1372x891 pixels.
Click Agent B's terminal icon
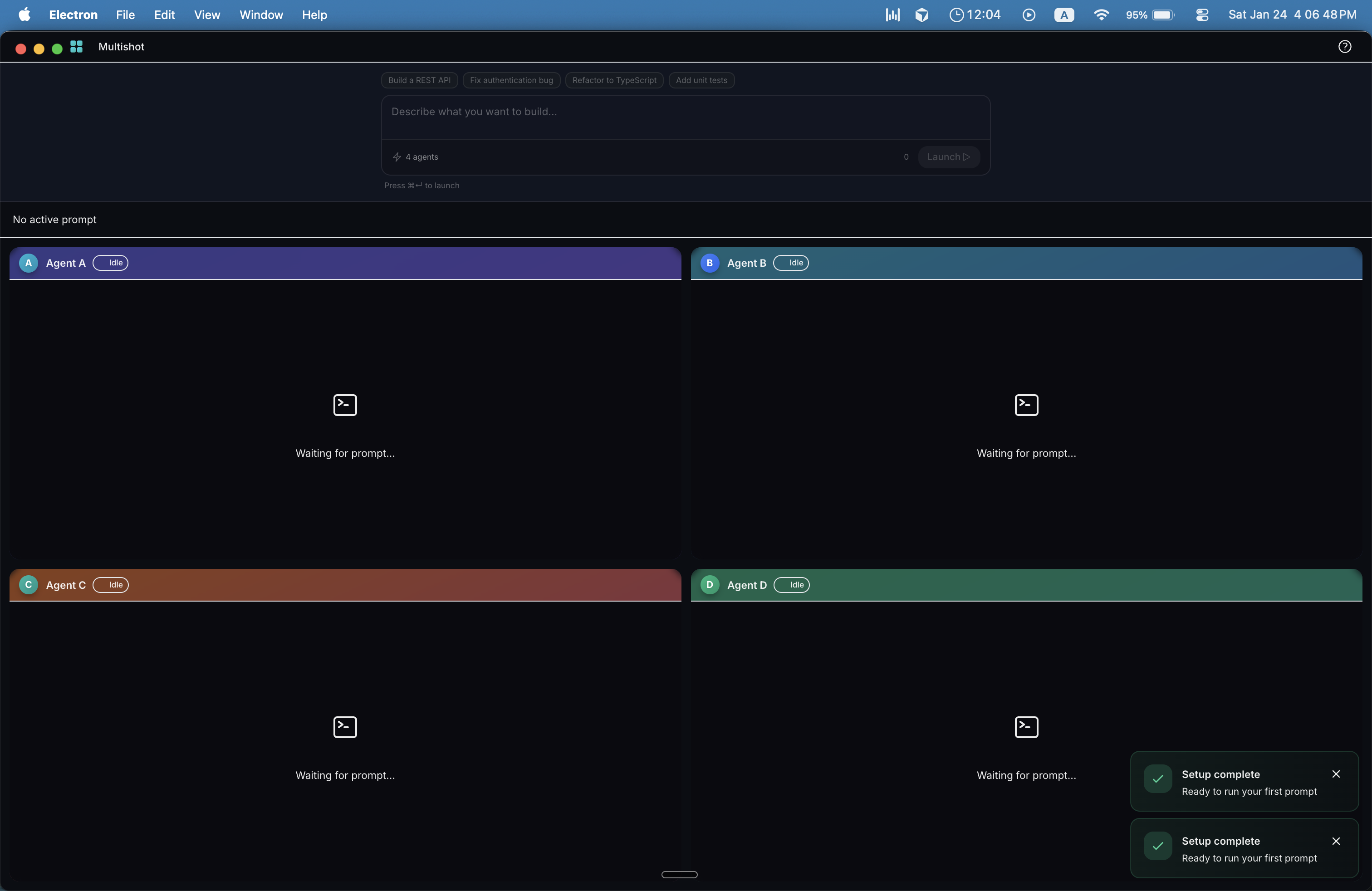click(1026, 405)
